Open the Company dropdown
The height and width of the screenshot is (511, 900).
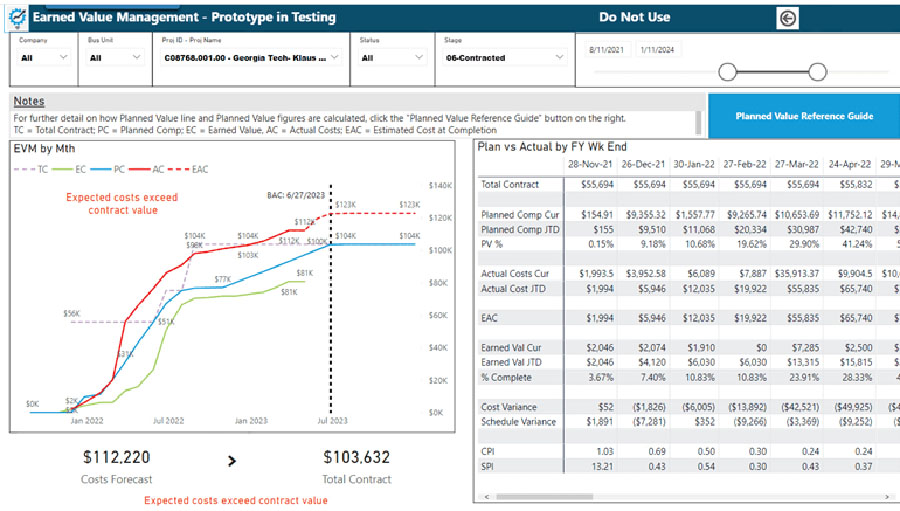pos(44,57)
